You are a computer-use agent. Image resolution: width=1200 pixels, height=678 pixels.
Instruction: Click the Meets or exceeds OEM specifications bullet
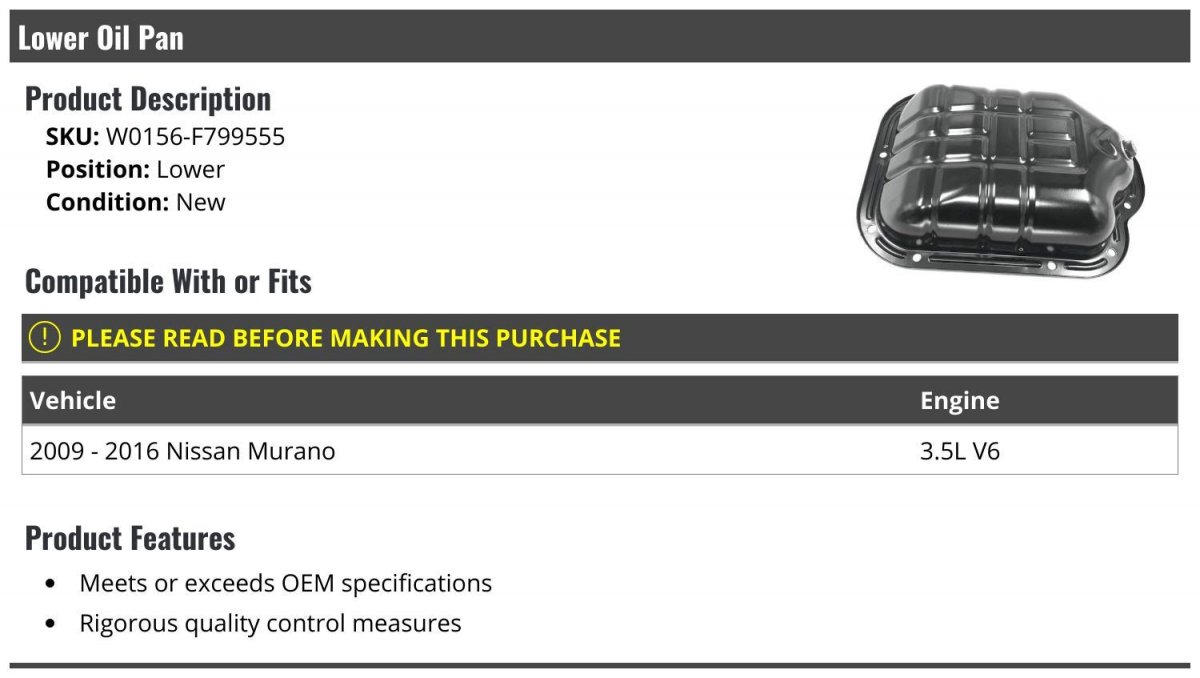coord(286,583)
